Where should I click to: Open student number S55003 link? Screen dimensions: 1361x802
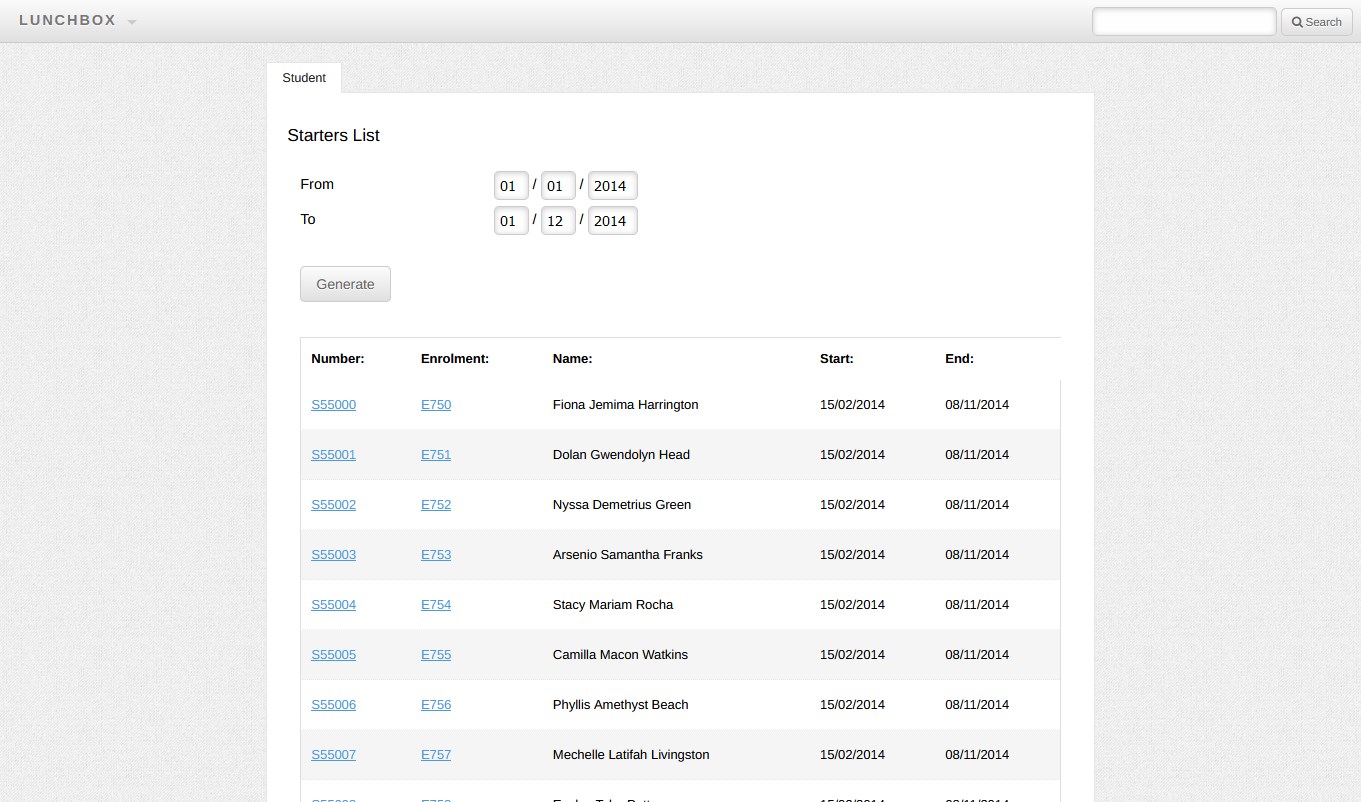pyautogui.click(x=333, y=555)
